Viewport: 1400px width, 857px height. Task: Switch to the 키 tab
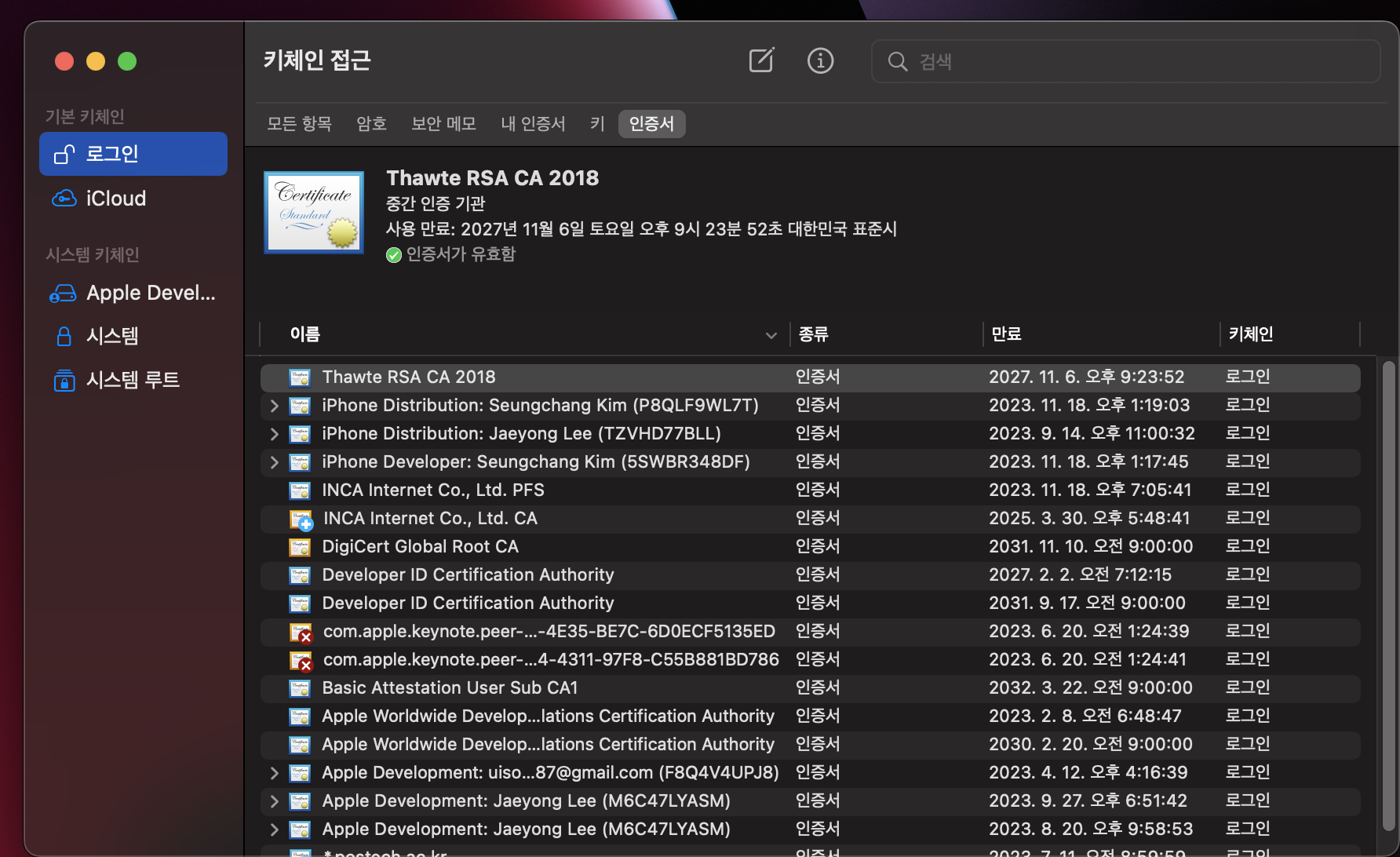point(597,124)
